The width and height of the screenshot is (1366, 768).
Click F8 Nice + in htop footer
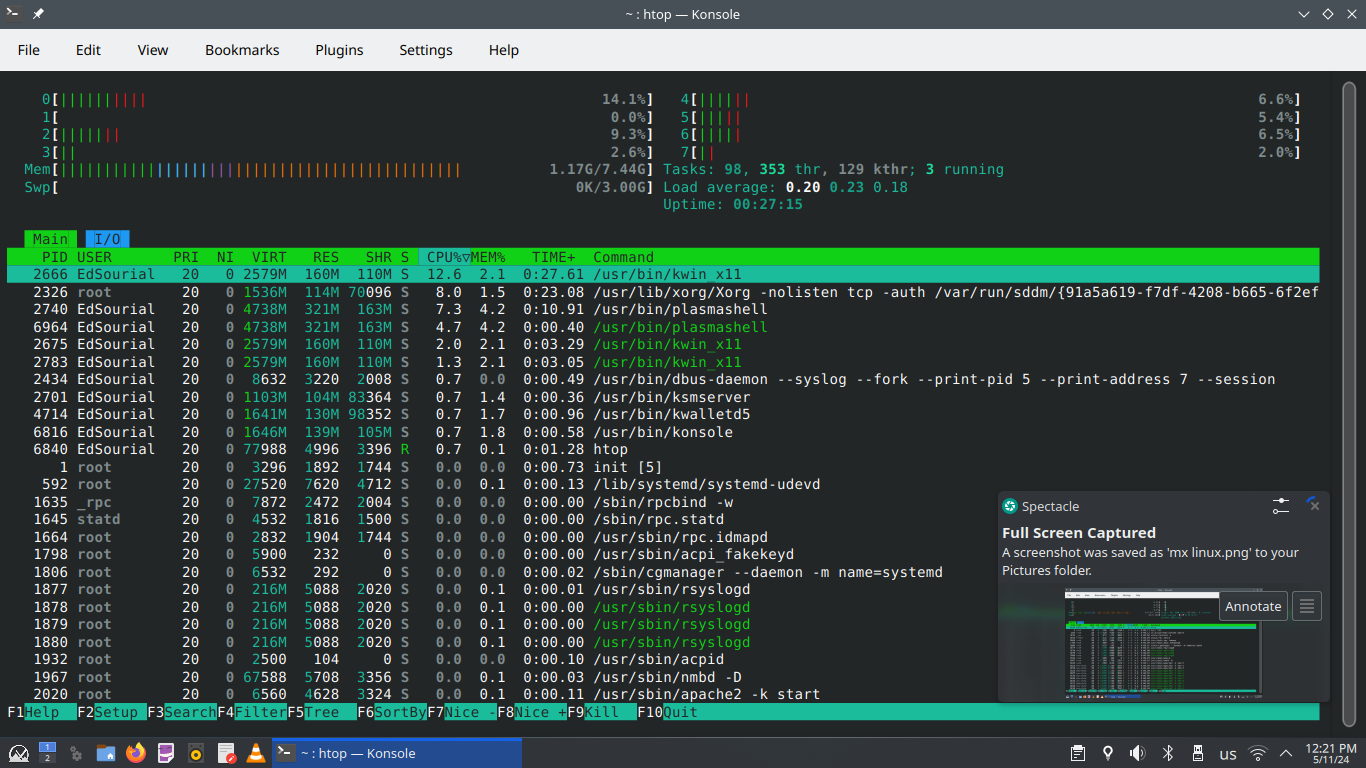pos(532,712)
